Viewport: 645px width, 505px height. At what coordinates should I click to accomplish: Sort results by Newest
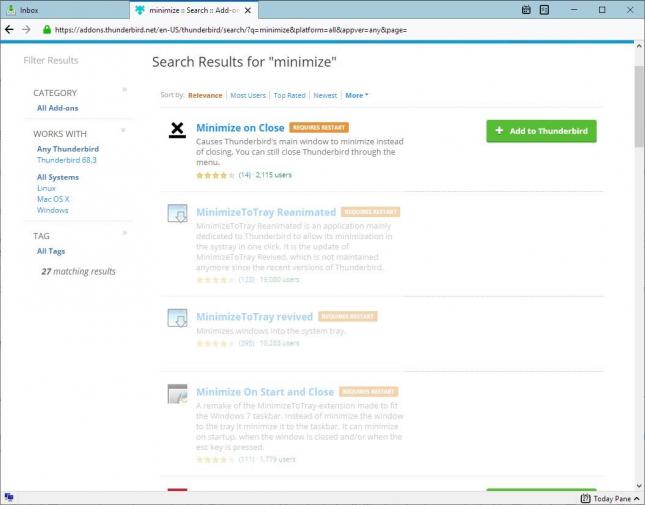(x=325, y=95)
